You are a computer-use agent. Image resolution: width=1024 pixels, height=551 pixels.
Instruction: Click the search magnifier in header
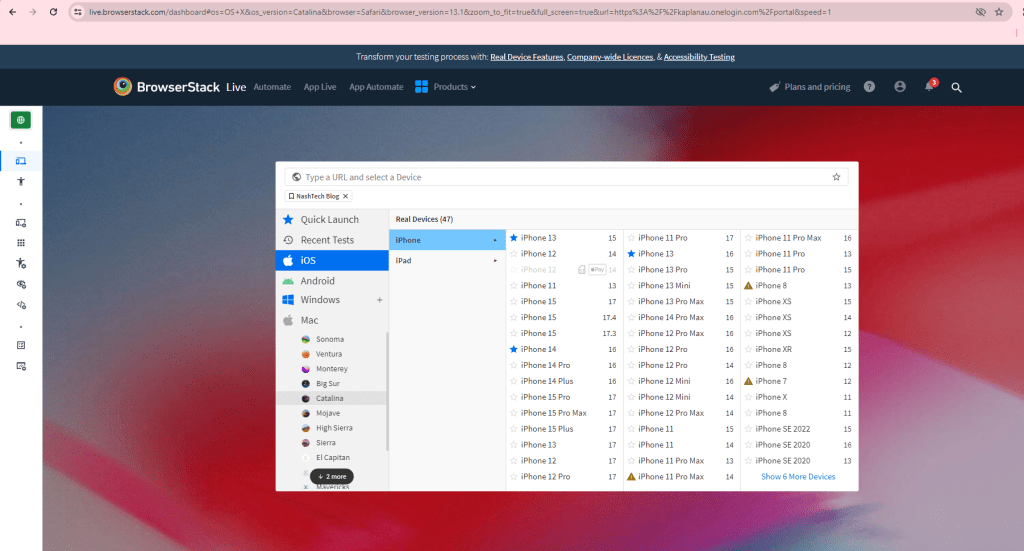956,88
